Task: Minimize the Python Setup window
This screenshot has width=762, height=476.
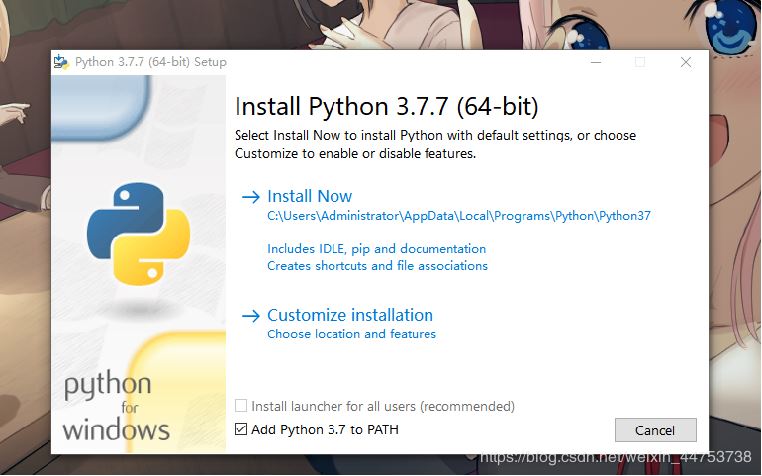Action: point(596,62)
